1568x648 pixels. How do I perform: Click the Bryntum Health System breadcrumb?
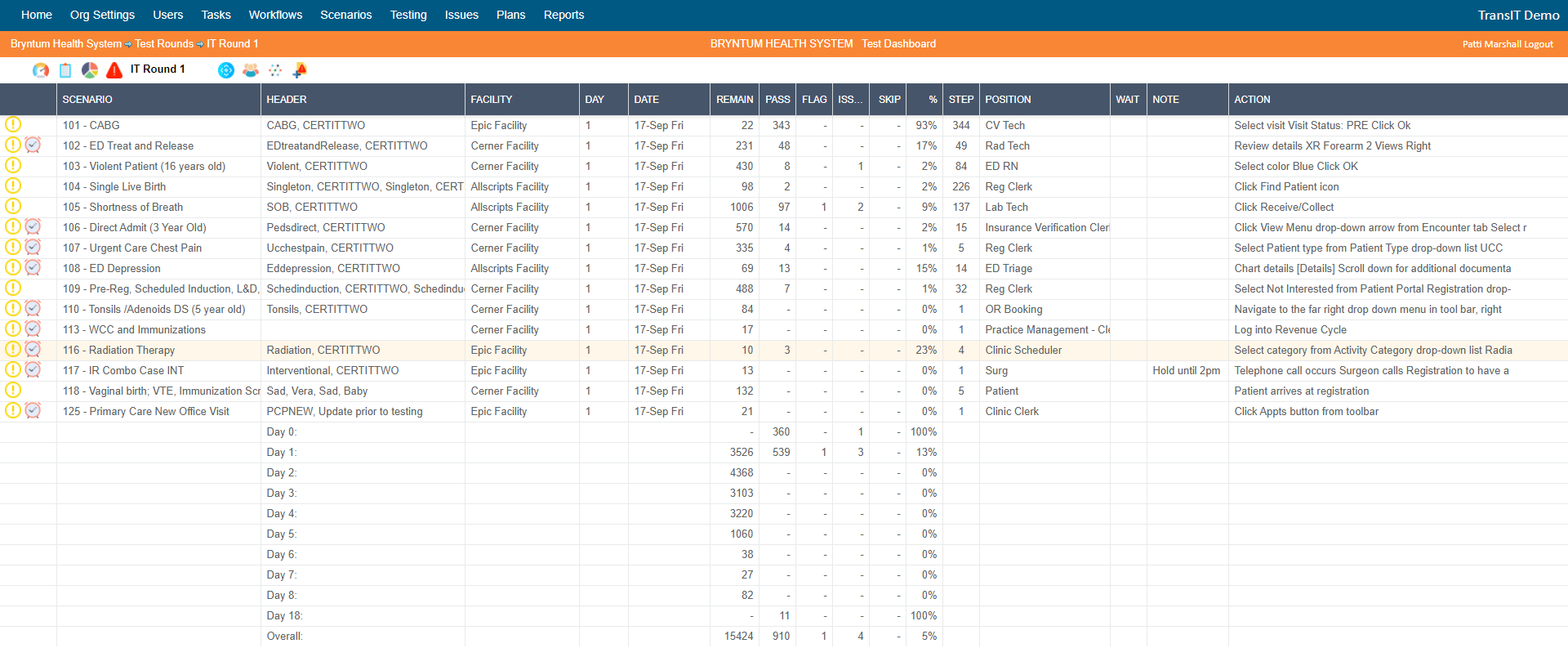(x=65, y=44)
